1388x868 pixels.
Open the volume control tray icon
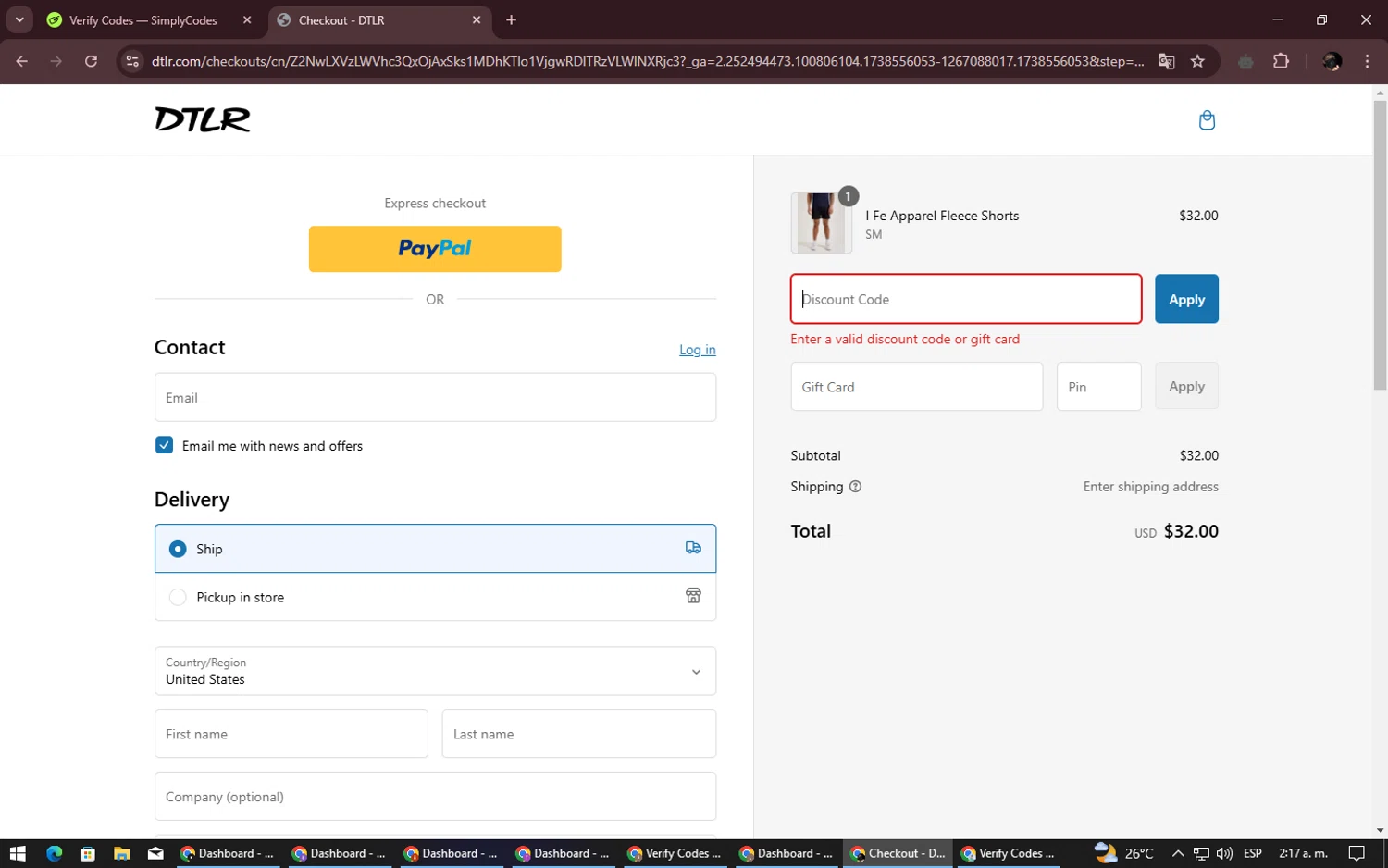coord(1224,853)
